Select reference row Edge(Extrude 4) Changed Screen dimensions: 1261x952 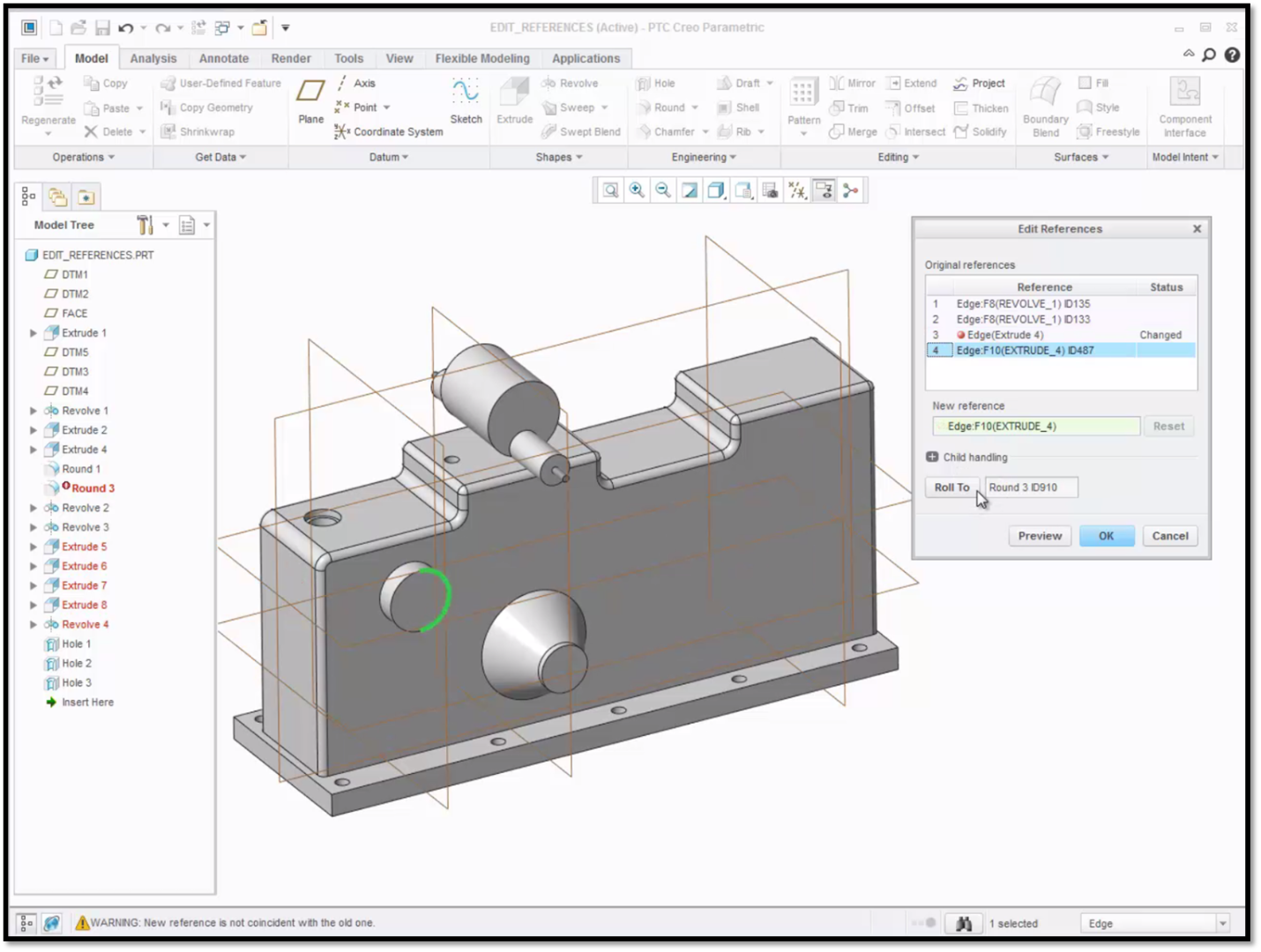1061,335
